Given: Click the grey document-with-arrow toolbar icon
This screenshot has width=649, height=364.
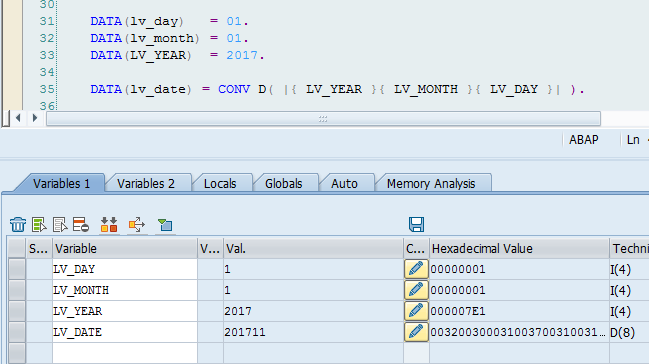Looking at the screenshot, I should click(60, 225).
